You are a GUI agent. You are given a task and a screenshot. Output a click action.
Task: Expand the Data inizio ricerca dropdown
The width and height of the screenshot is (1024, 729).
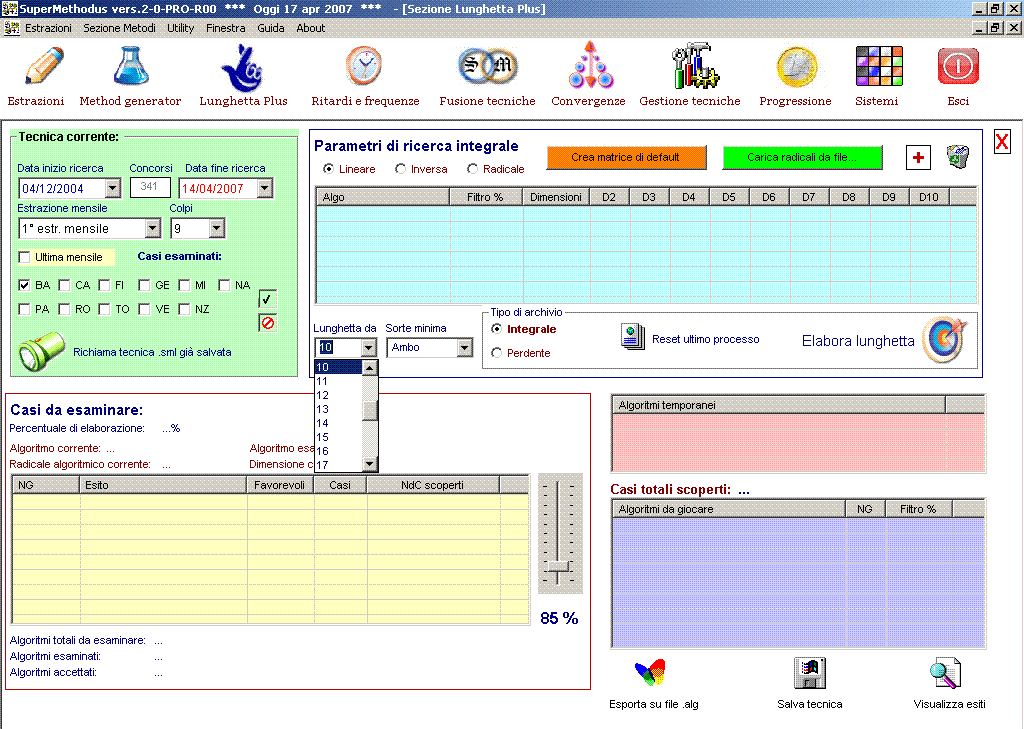point(113,188)
